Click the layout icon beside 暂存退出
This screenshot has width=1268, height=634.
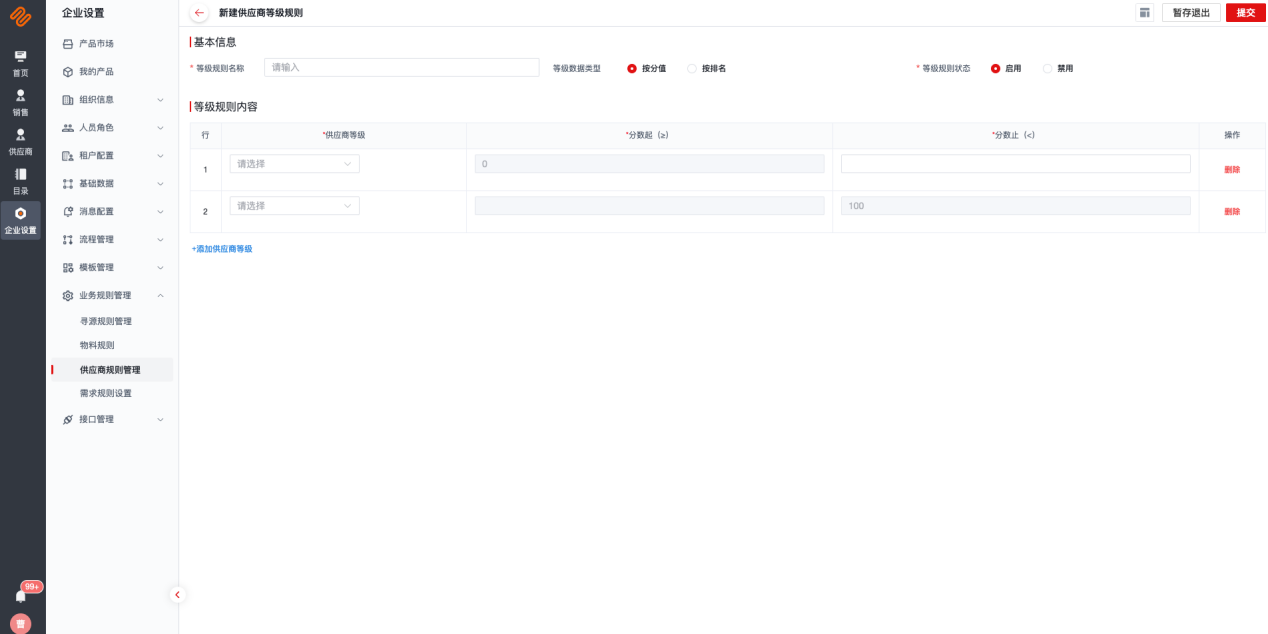click(x=1144, y=13)
